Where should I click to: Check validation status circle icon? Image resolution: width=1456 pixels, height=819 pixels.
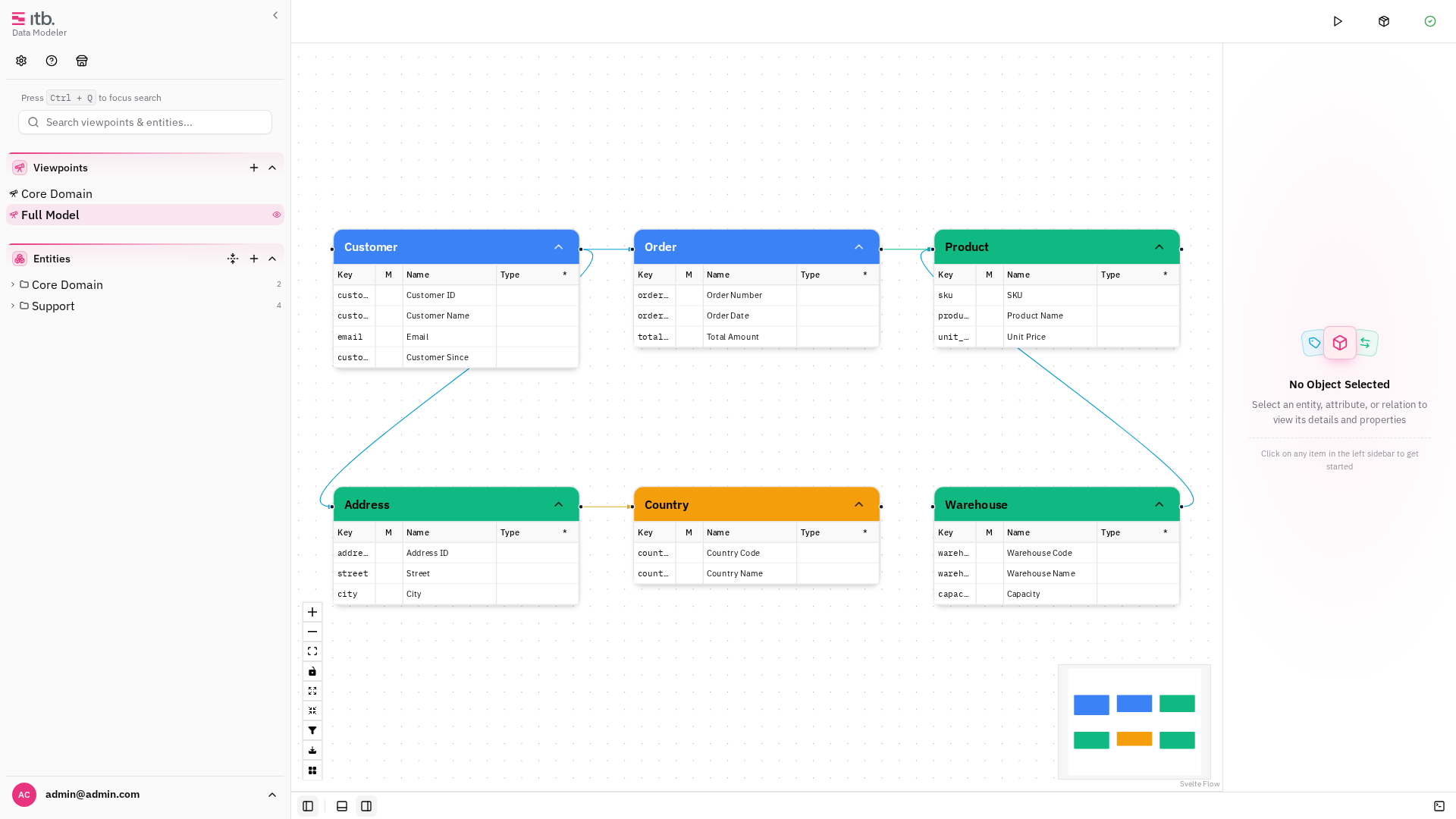(1430, 21)
